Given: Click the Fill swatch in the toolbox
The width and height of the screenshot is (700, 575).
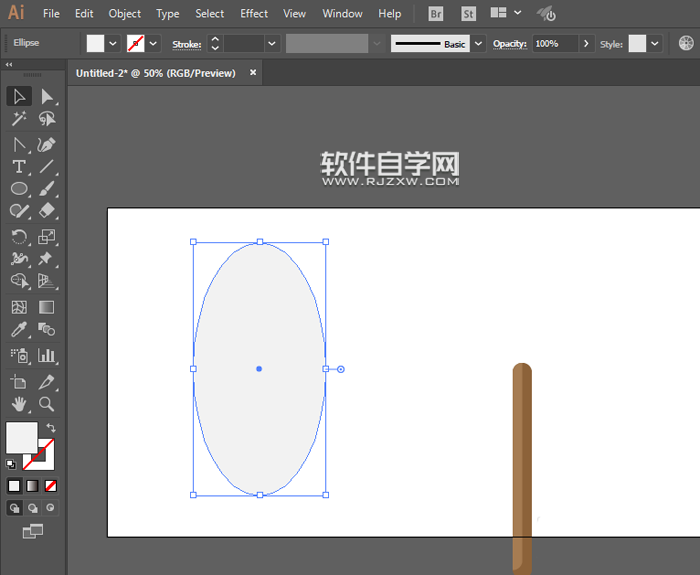Looking at the screenshot, I should pyautogui.click(x=21, y=437).
